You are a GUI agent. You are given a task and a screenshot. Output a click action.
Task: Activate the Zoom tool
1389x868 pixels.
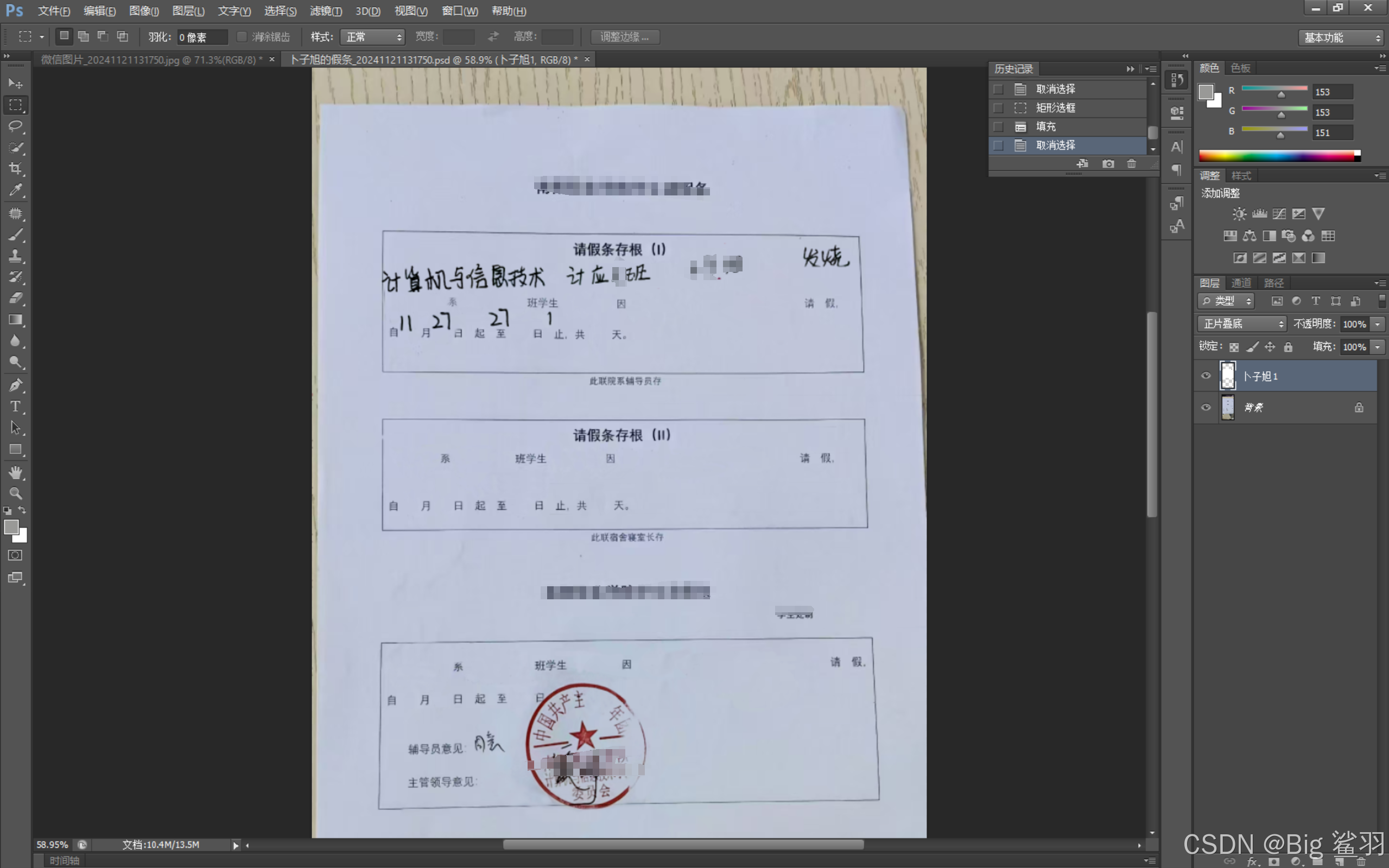point(16,493)
